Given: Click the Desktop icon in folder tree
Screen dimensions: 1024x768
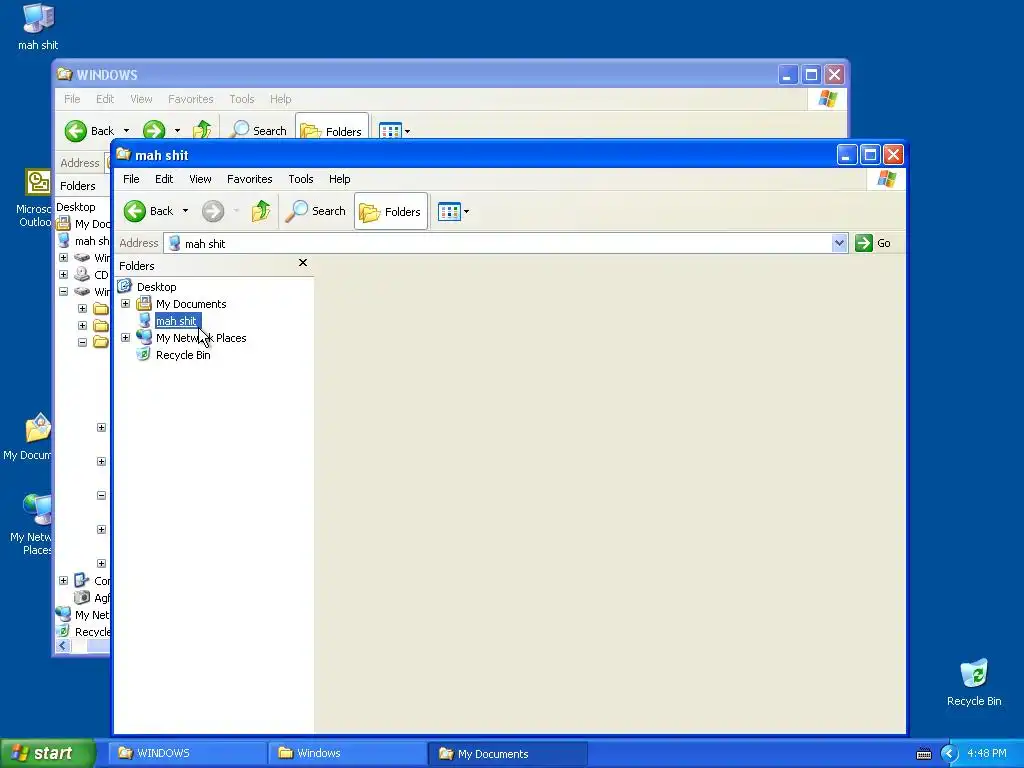Looking at the screenshot, I should (x=125, y=286).
